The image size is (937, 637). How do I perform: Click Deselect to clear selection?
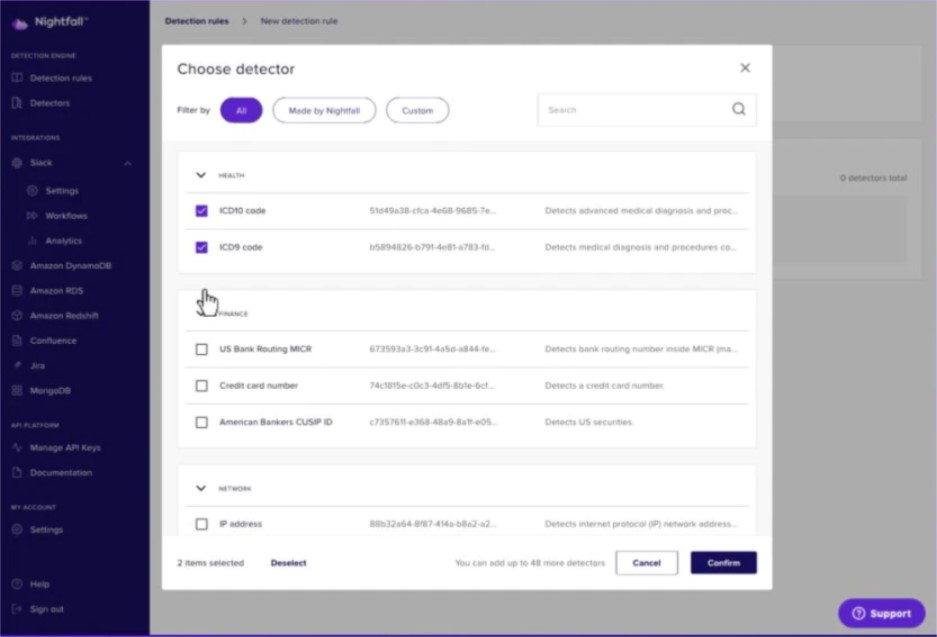(288, 563)
